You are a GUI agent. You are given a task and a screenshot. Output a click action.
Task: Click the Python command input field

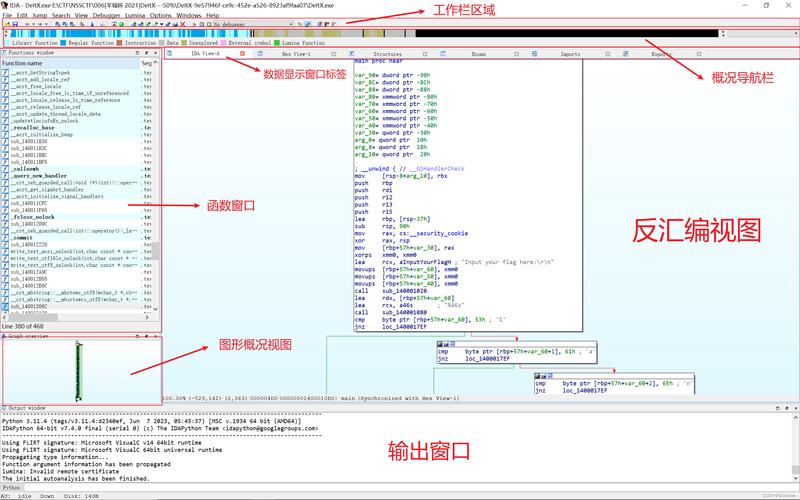click(x=410, y=488)
